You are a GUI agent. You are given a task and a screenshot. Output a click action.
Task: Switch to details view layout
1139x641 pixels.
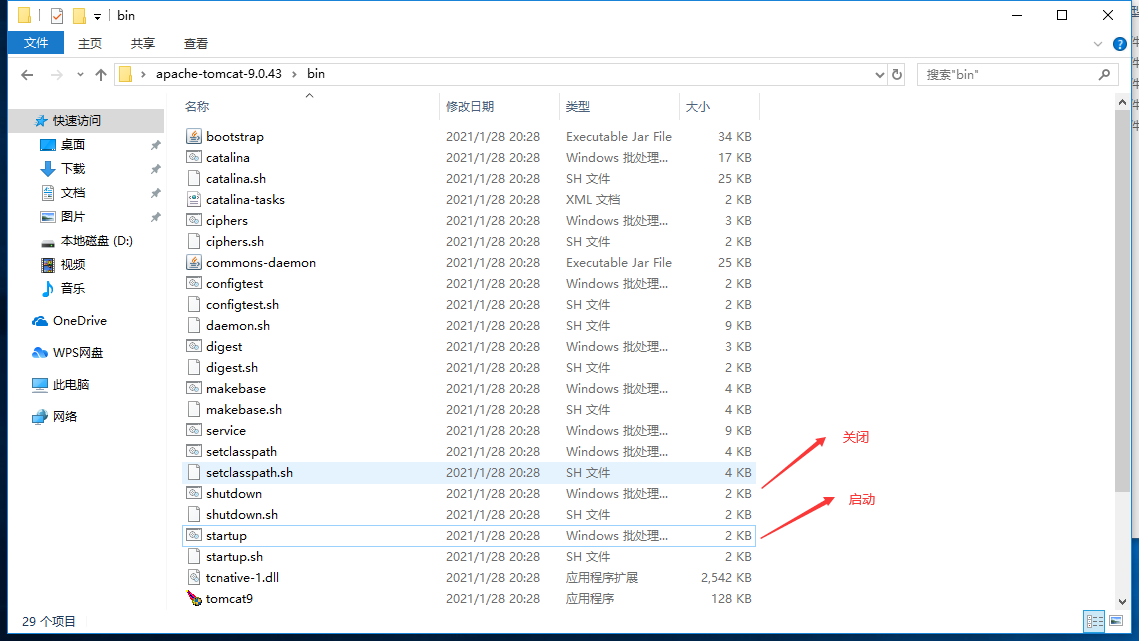(x=1095, y=621)
